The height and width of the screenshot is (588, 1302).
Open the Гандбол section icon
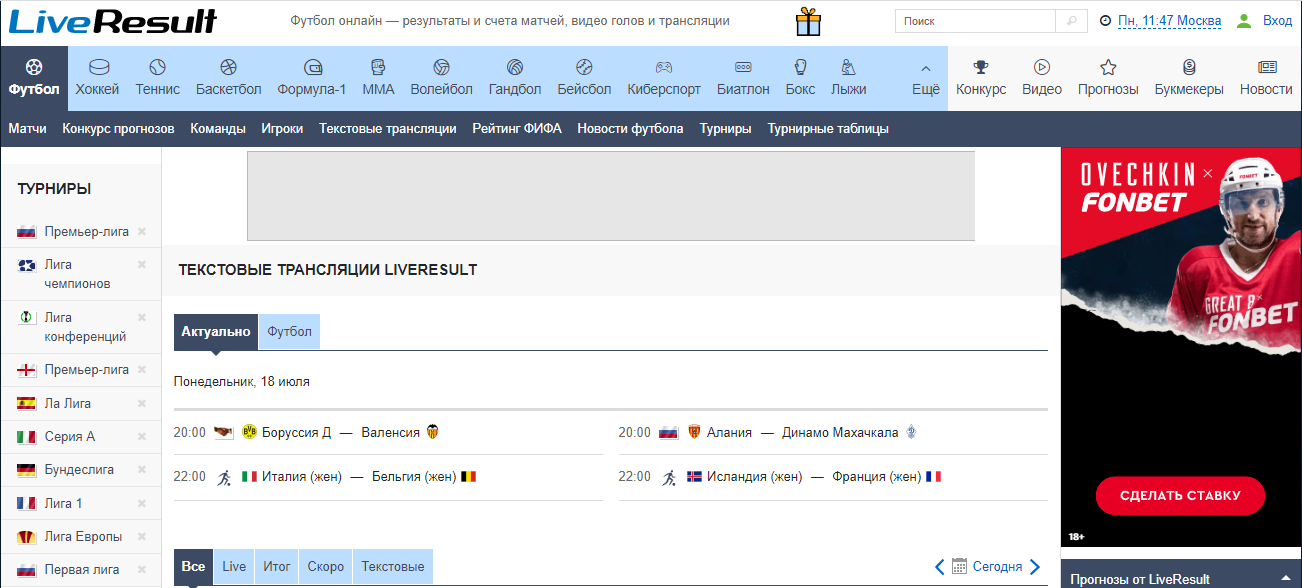point(515,67)
